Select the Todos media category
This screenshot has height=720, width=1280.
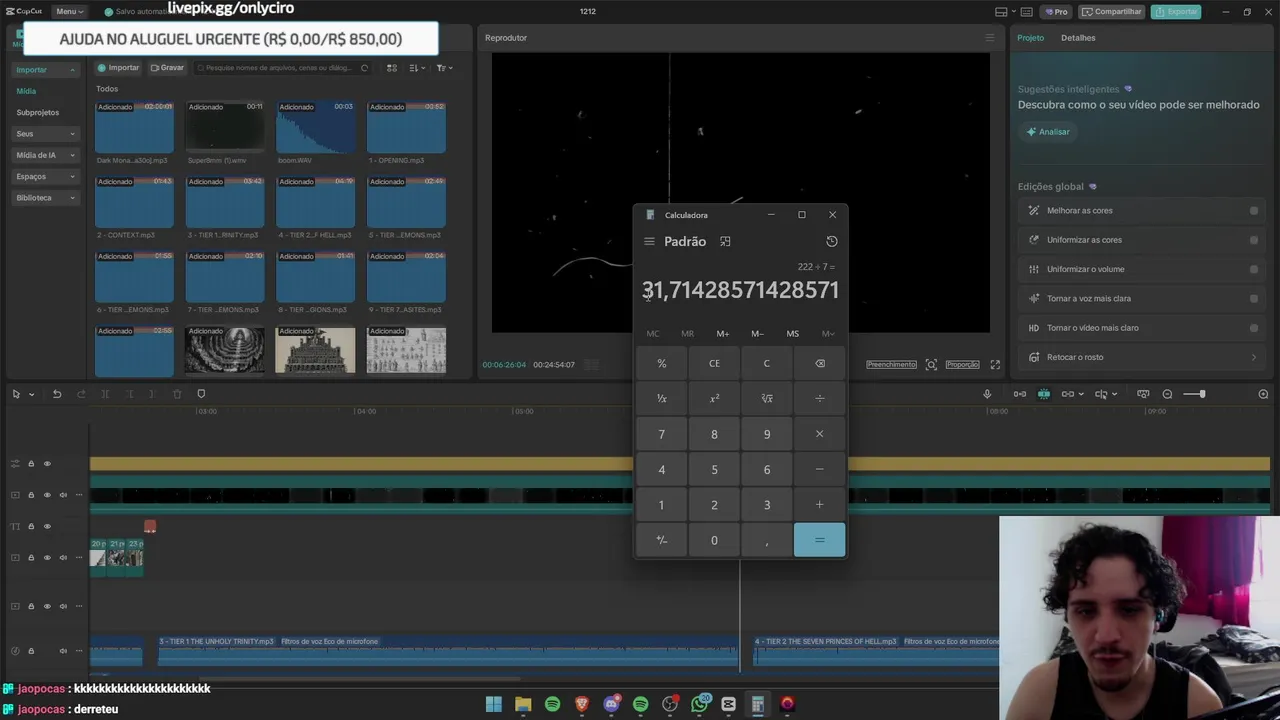tap(107, 89)
